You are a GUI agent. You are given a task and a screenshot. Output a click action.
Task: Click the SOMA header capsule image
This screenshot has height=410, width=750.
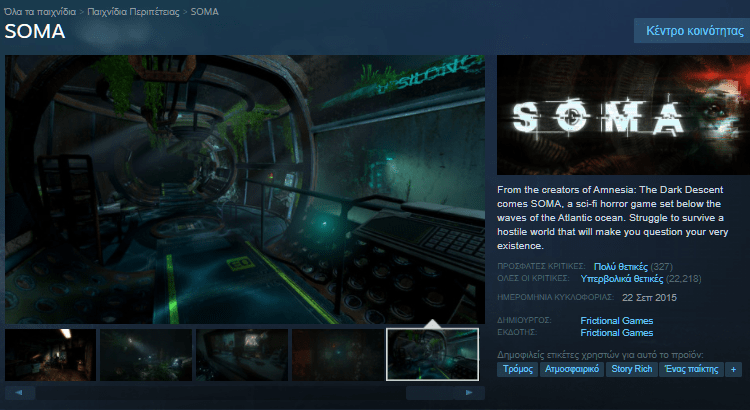click(x=623, y=115)
